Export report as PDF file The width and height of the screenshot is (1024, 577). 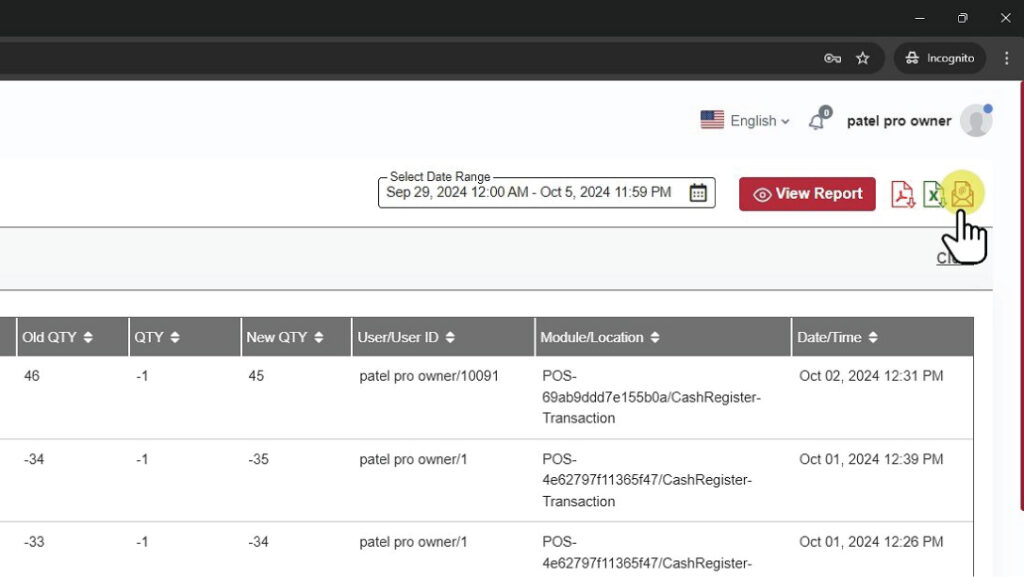point(903,194)
